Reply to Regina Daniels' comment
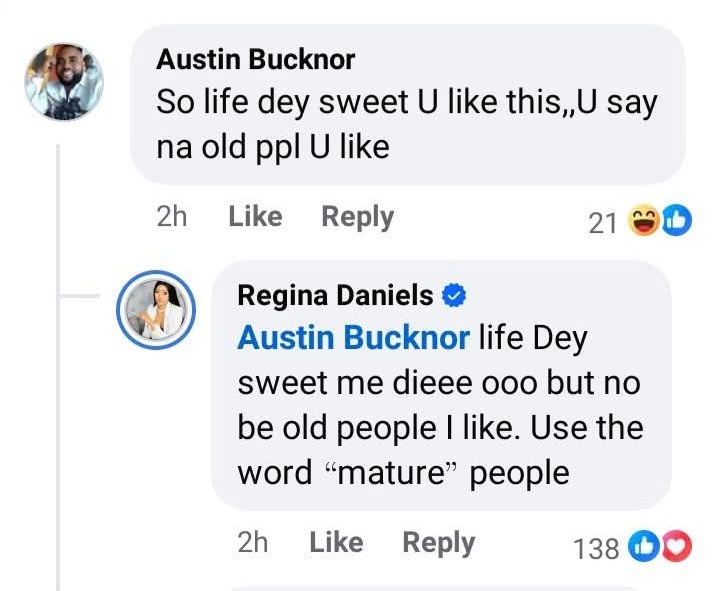720x591 pixels. (x=438, y=543)
